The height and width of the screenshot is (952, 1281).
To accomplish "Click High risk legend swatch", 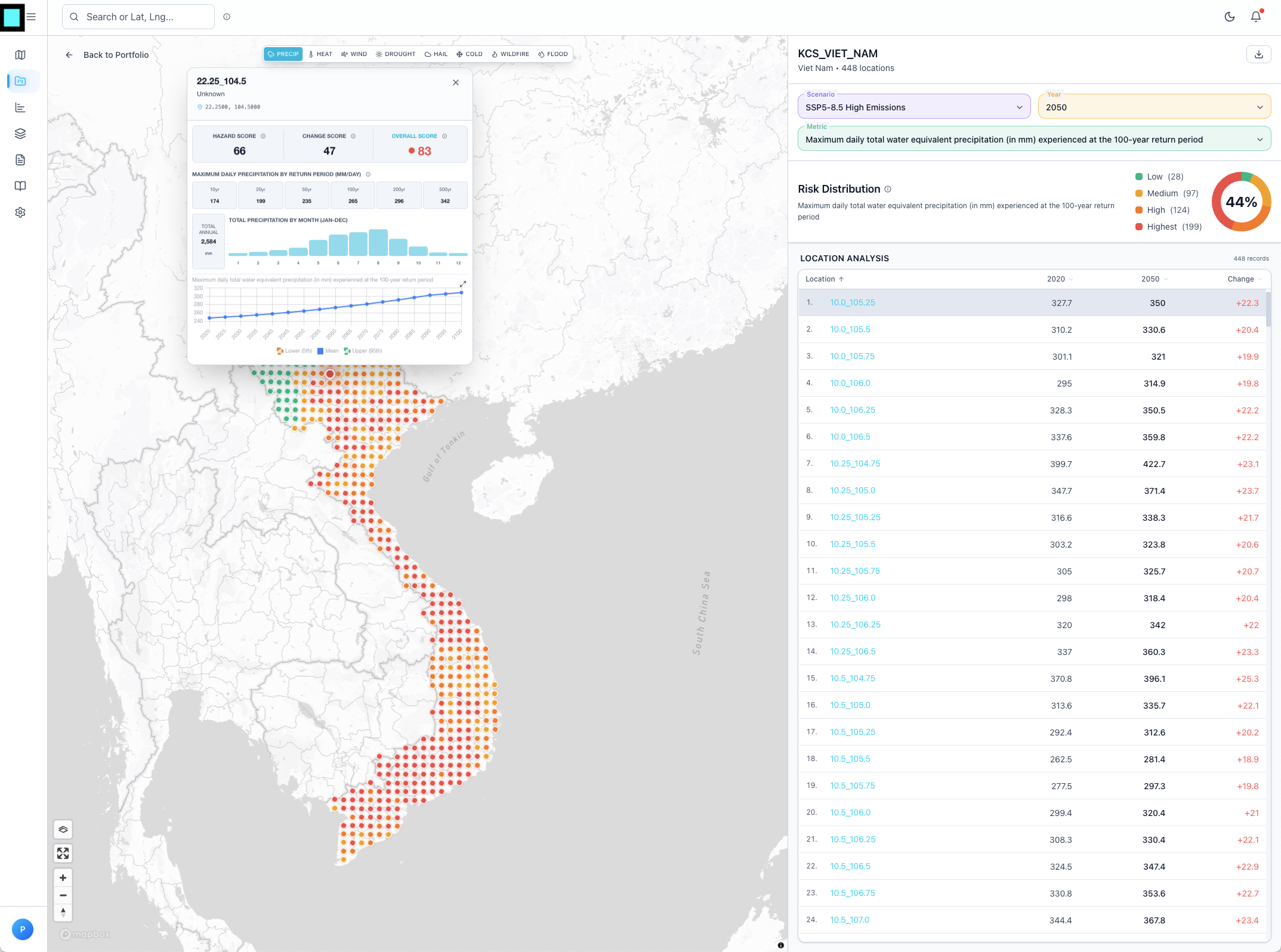I will (1139, 210).
